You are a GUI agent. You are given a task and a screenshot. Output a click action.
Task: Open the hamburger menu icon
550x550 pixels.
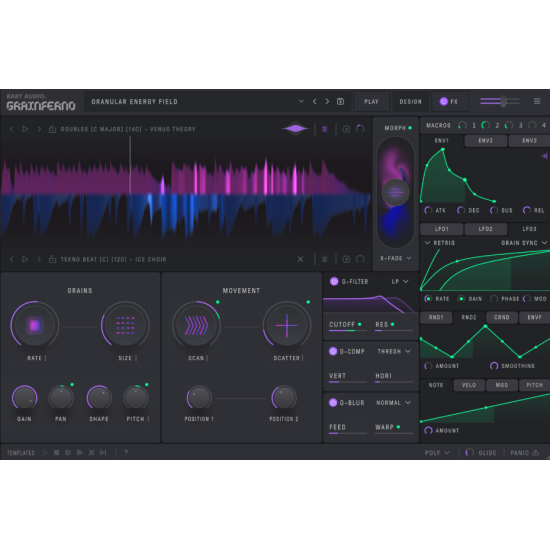[x=537, y=101]
